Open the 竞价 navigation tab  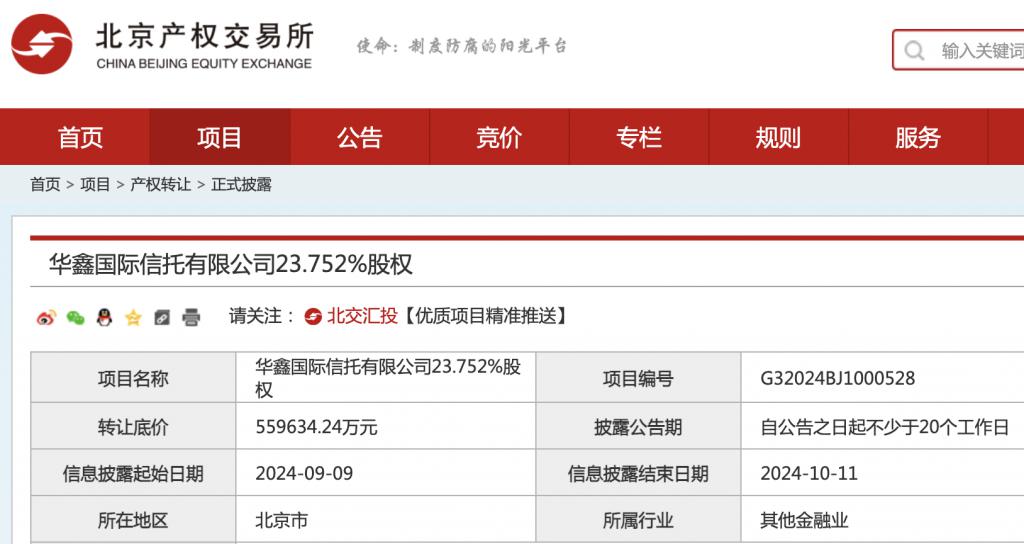pos(500,137)
